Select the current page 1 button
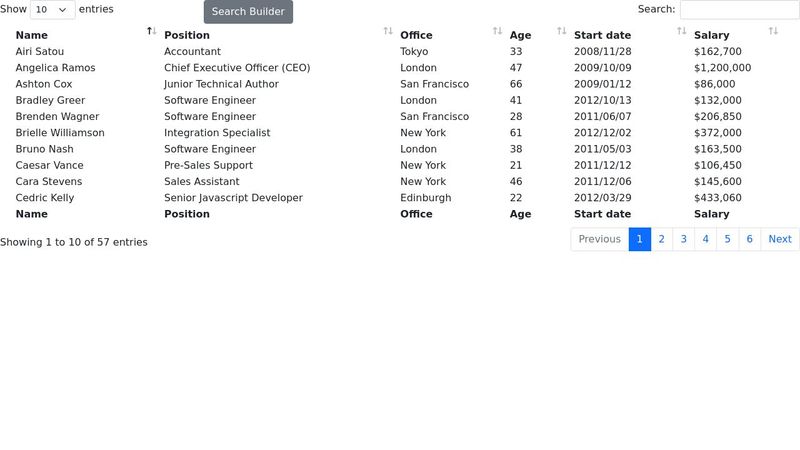The width and height of the screenshot is (800, 450). point(640,239)
